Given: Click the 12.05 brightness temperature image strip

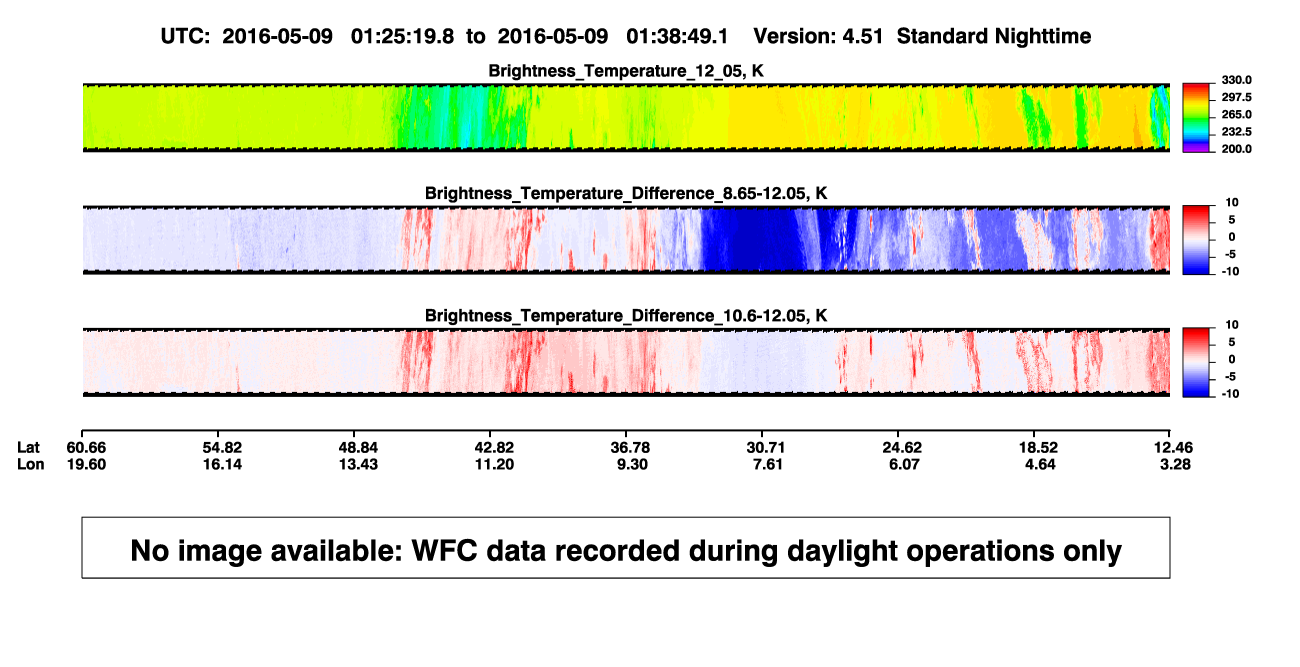Looking at the screenshot, I should (626, 118).
